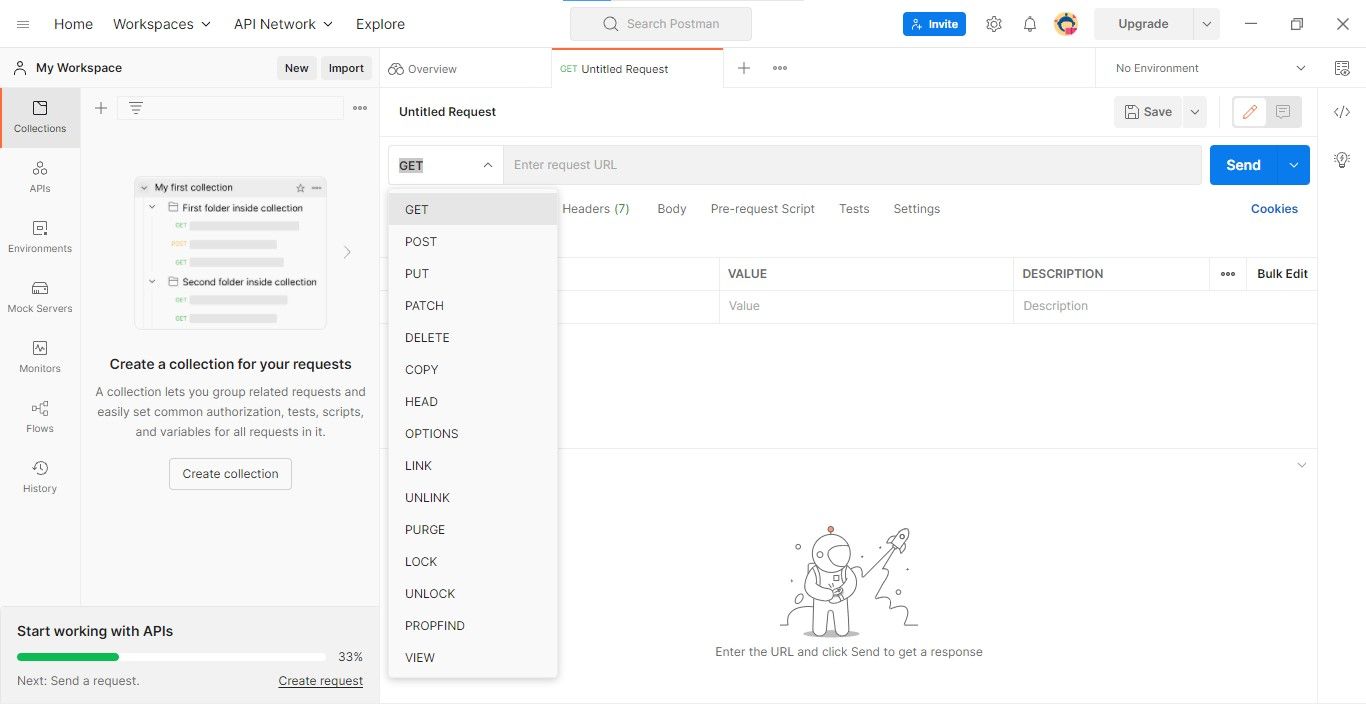The width and height of the screenshot is (1366, 707).
Task: Open the settings gear icon
Action: tap(993, 24)
